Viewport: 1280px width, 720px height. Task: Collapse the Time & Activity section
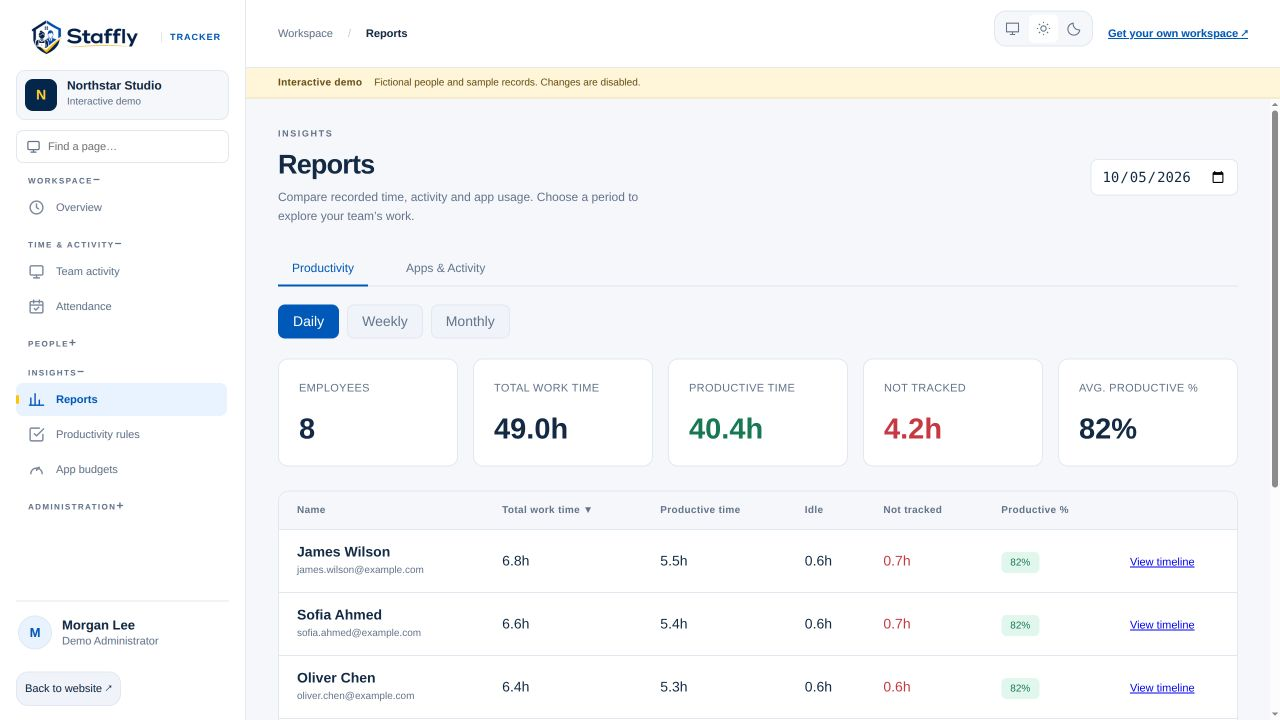(75, 244)
